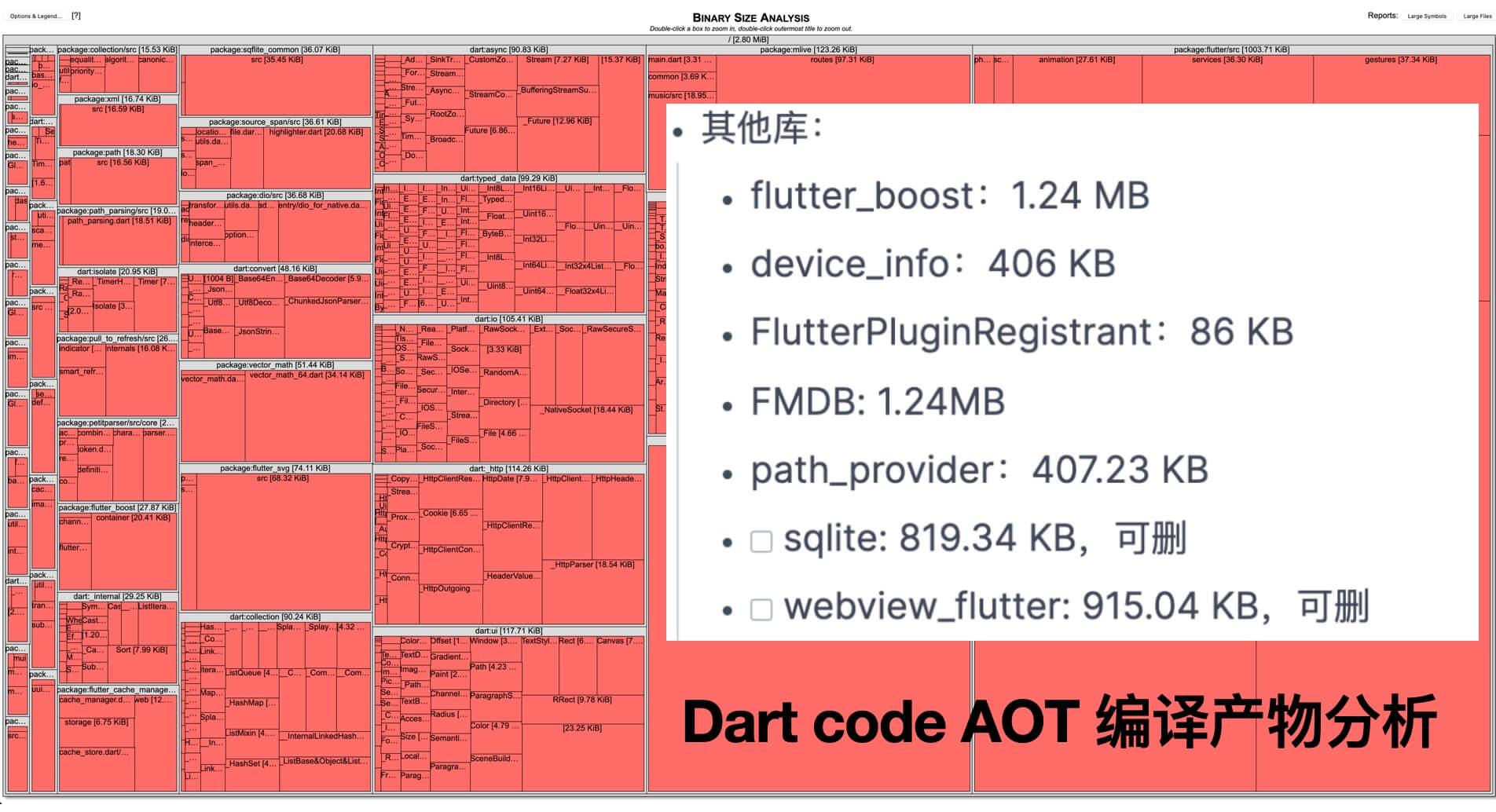
Task: Click the vector_math_64.dart [34.14 KiB] box
Action: click(x=307, y=416)
